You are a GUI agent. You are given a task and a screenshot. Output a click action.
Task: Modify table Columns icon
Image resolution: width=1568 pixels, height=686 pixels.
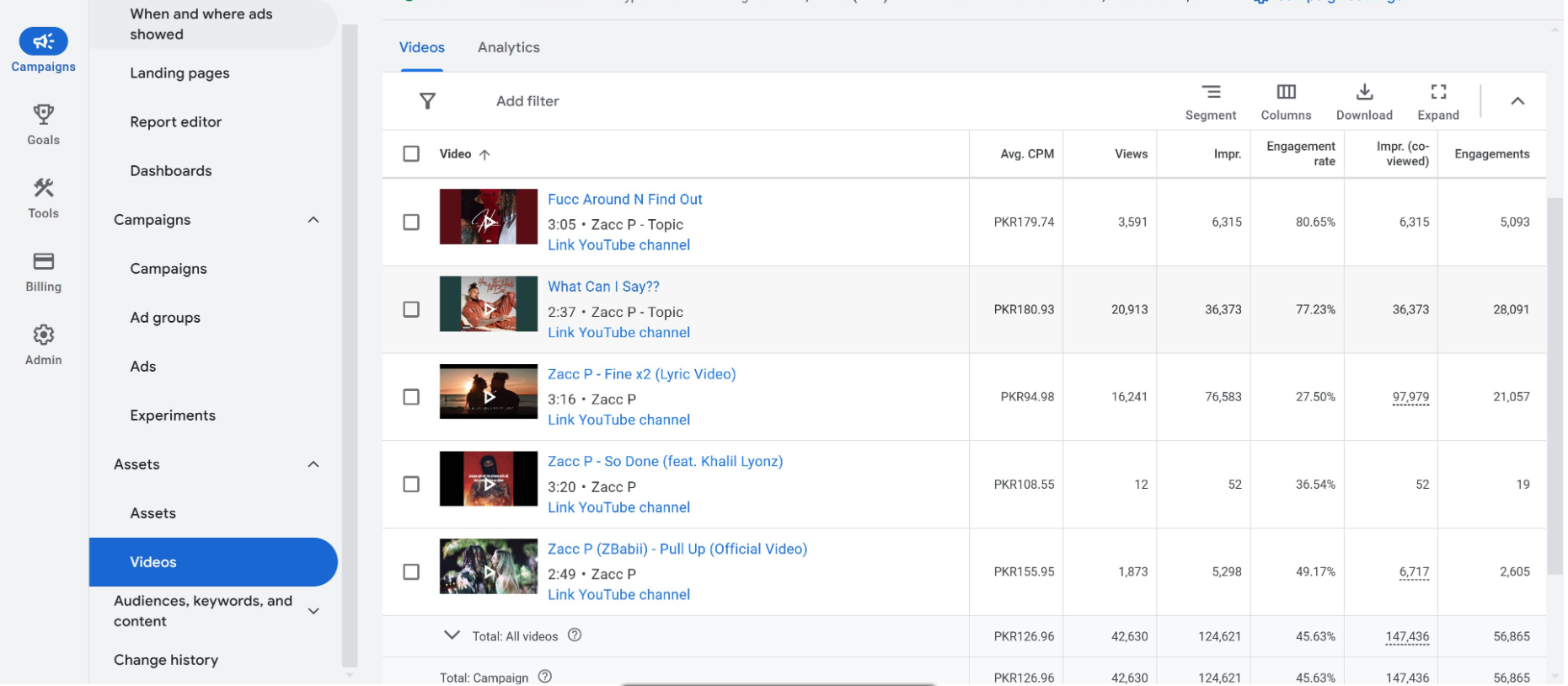tap(1285, 93)
